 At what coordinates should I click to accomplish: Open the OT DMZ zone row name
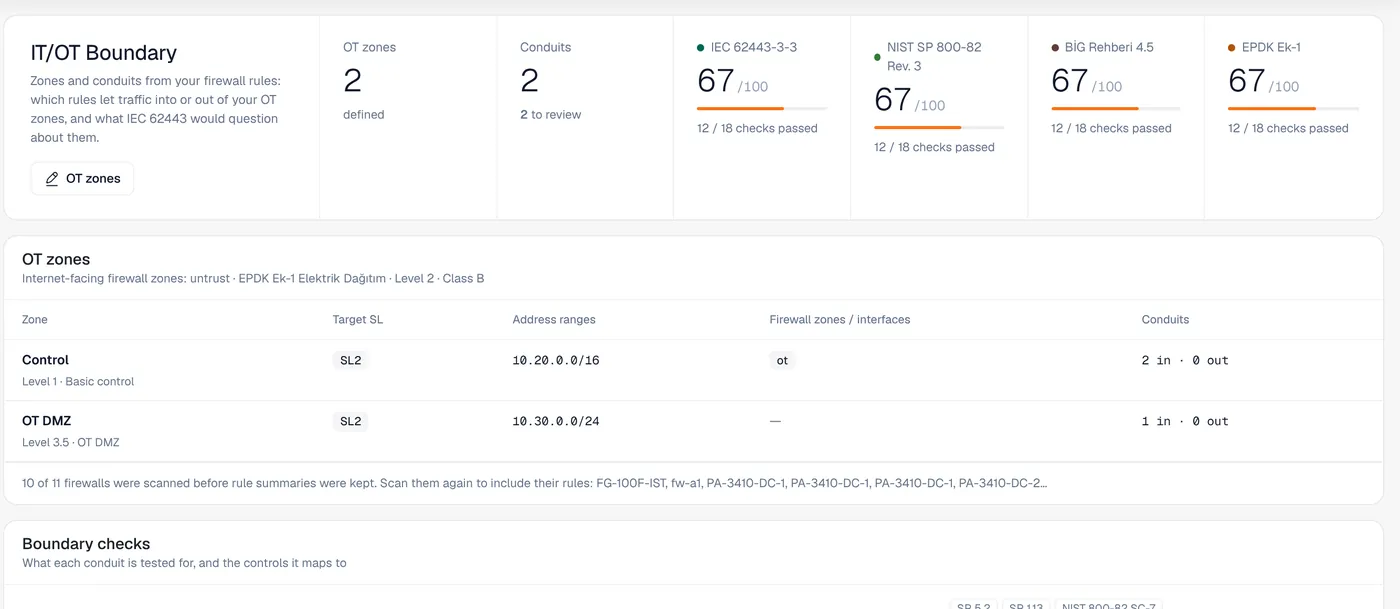coord(47,421)
